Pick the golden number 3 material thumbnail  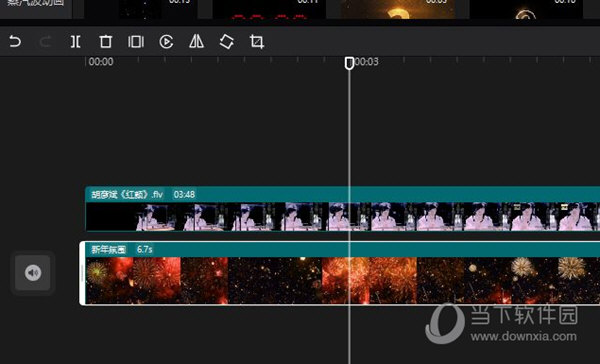tap(391, 9)
